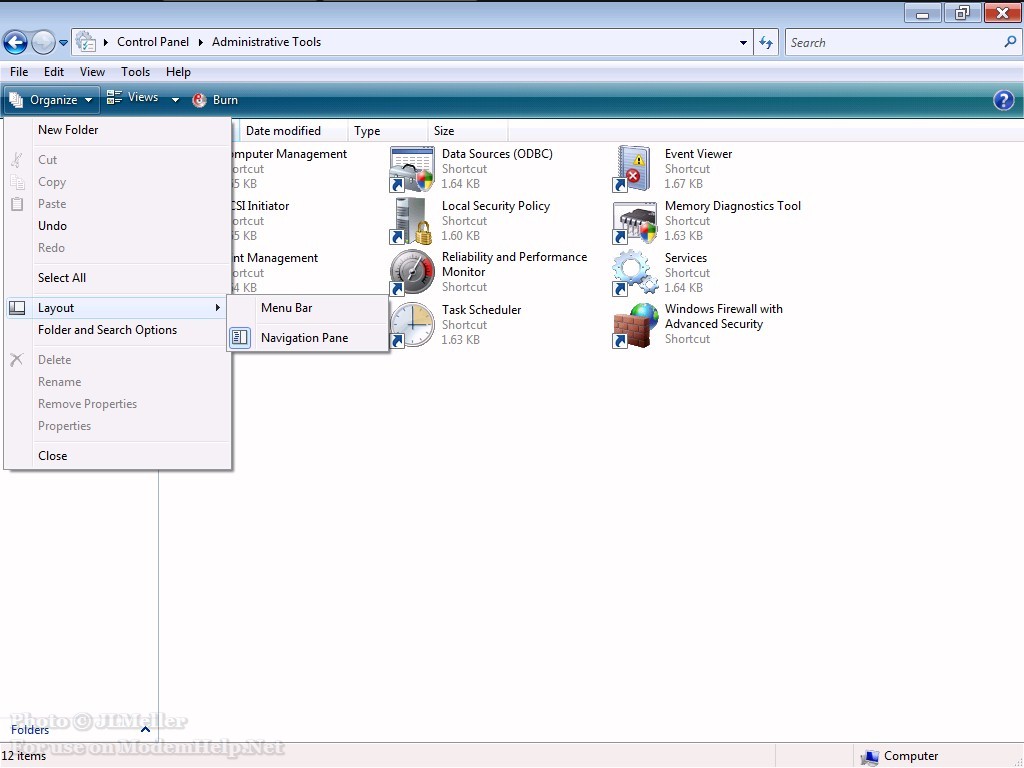Select the Event Viewer icon
This screenshot has height=768, width=1024.
pos(632,169)
